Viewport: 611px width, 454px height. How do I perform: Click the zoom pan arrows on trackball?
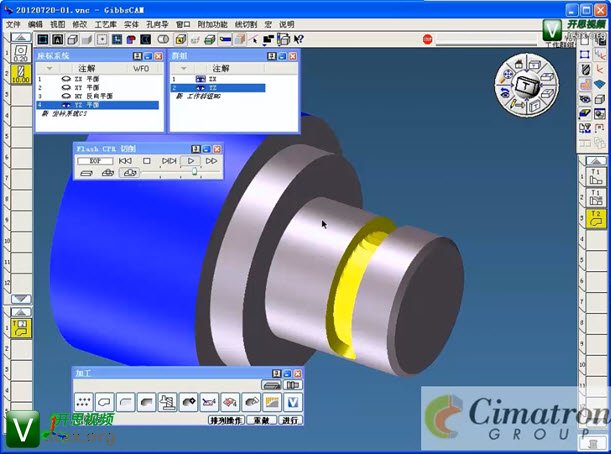tap(507, 75)
